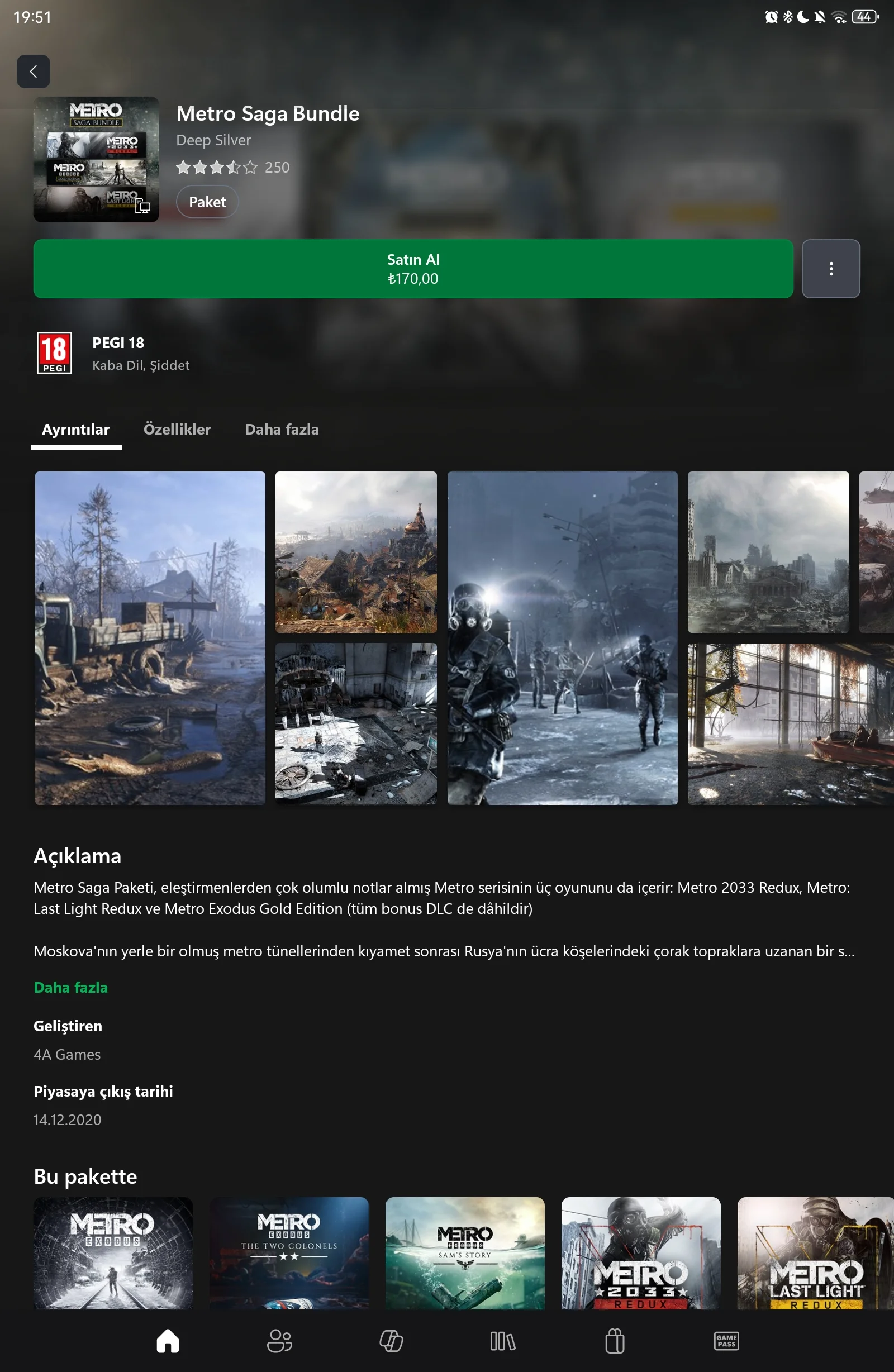
Task: View the snowy ruined interior screenshot
Action: pyautogui.click(x=356, y=724)
